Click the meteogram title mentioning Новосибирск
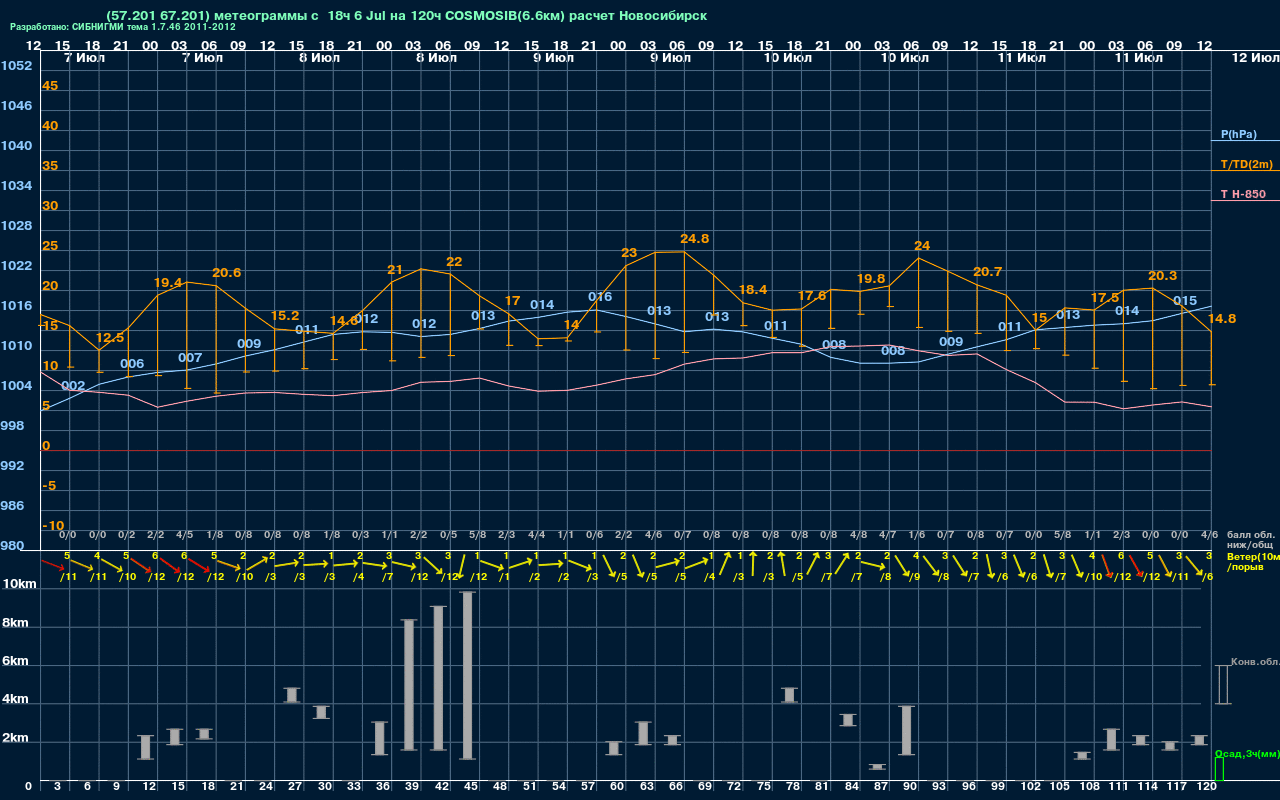Screen dimensions: 1280x800 (x=406, y=15)
